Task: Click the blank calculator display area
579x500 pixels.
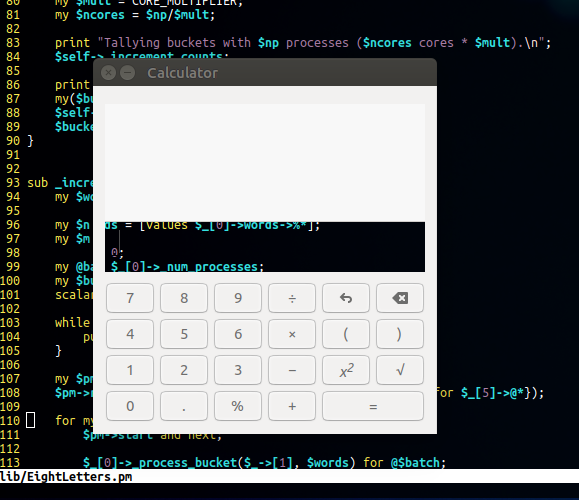Action: 265,162
